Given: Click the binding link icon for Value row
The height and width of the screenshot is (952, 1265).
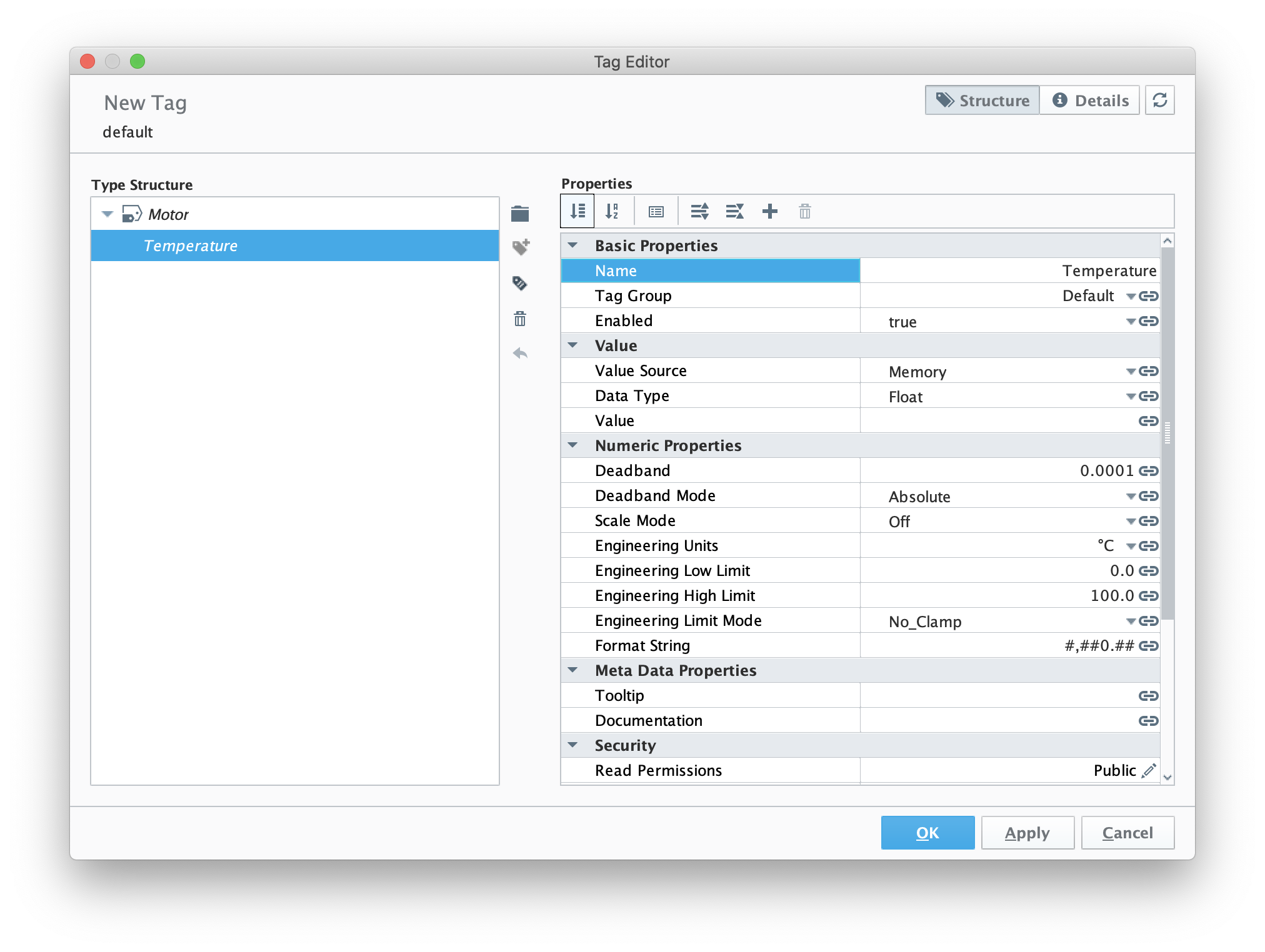Looking at the screenshot, I should click(x=1148, y=421).
